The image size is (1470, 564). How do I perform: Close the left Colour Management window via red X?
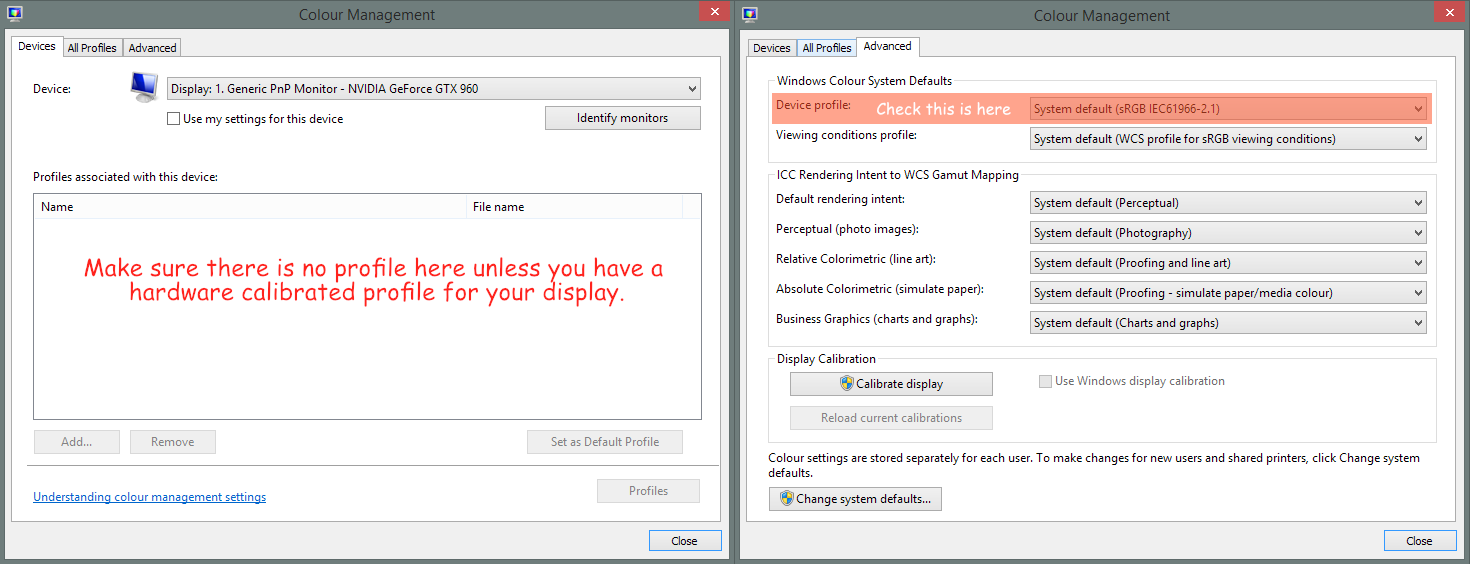(x=713, y=12)
